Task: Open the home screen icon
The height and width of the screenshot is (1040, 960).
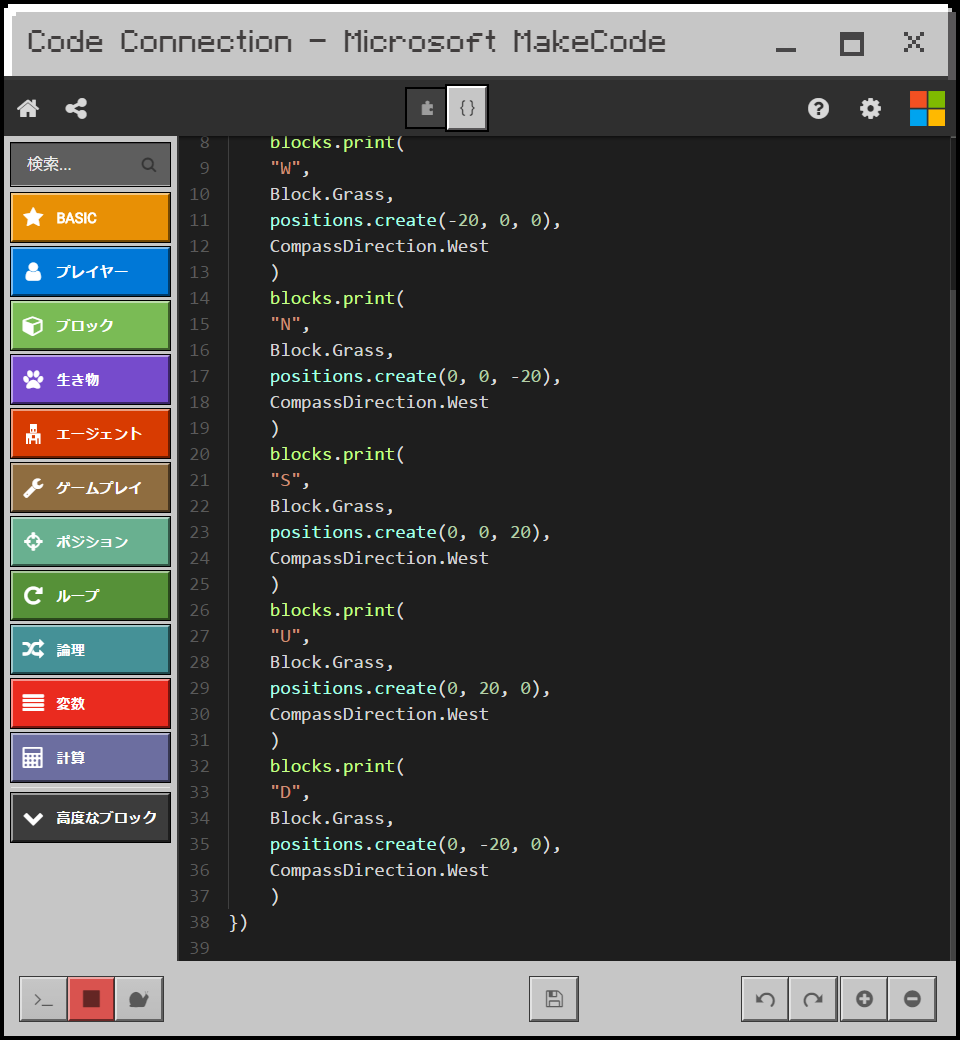Action: 27,108
